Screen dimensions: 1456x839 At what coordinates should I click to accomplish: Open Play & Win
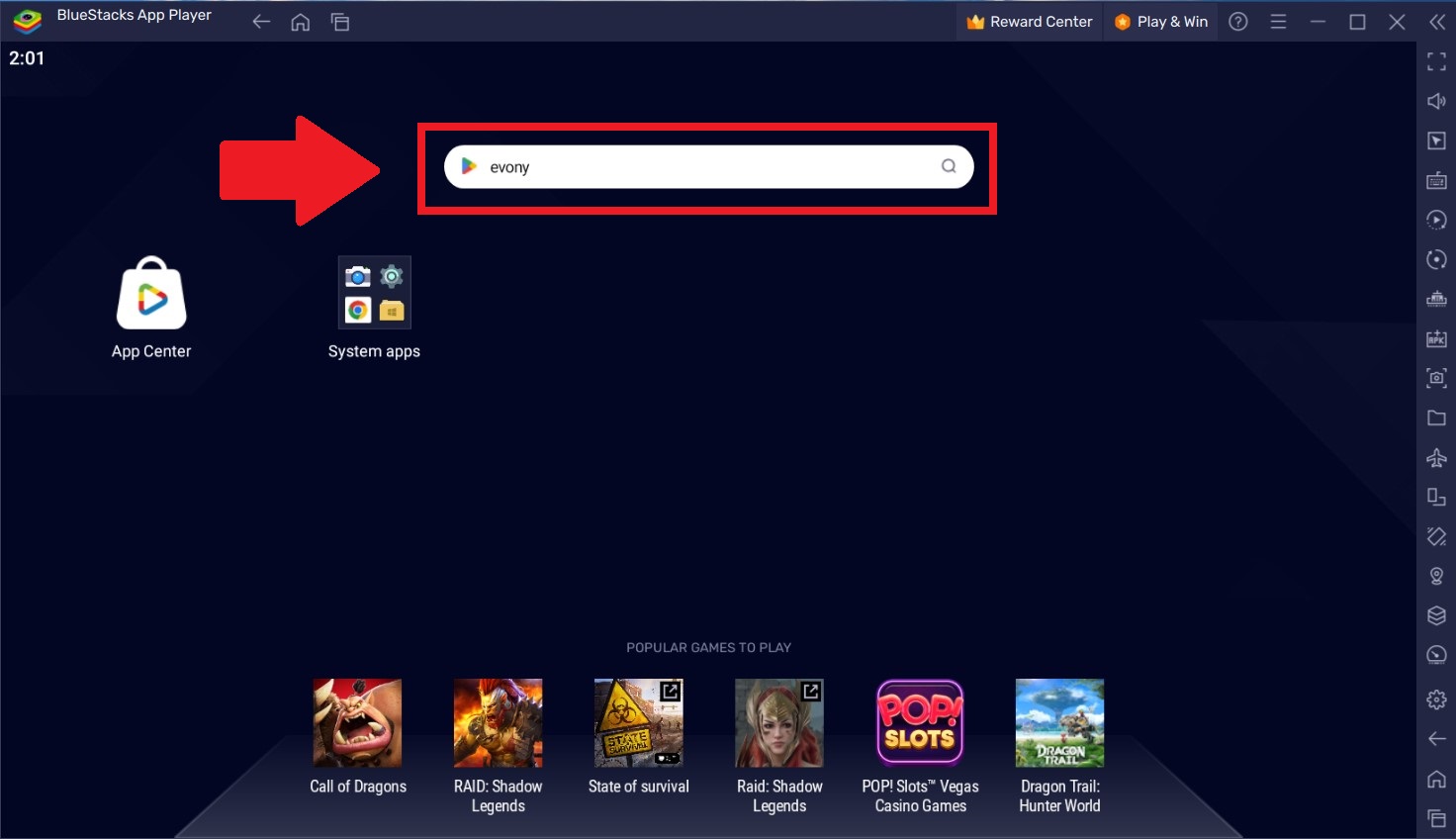1161,22
